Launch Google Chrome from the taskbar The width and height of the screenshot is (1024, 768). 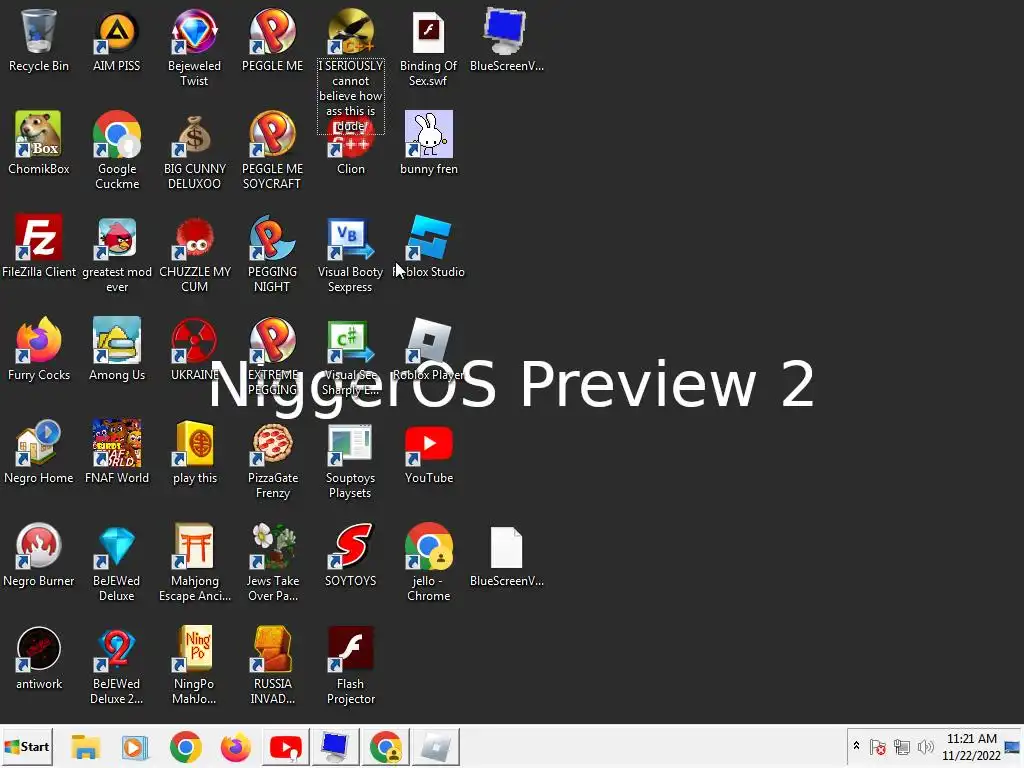click(x=185, y=747)
